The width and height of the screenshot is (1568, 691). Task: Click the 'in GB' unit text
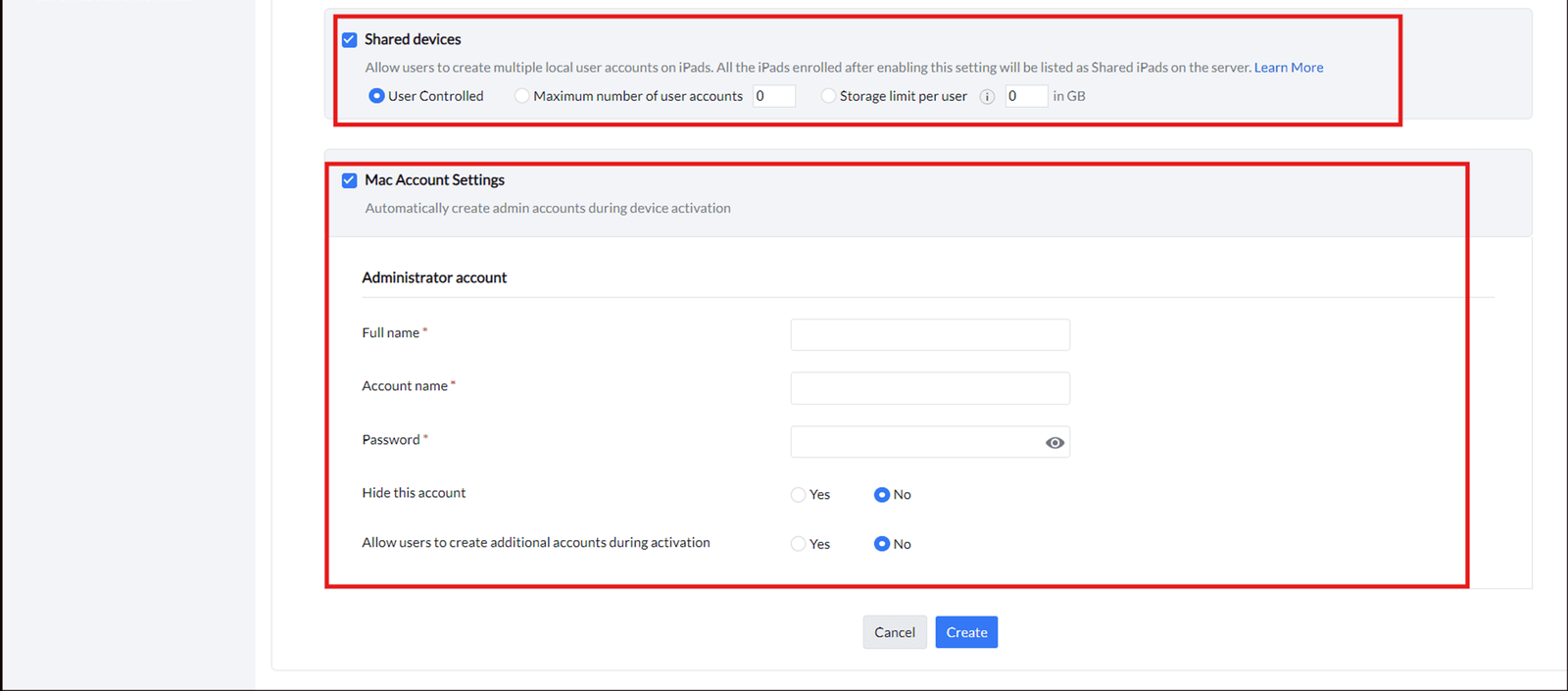(1069, 96)
